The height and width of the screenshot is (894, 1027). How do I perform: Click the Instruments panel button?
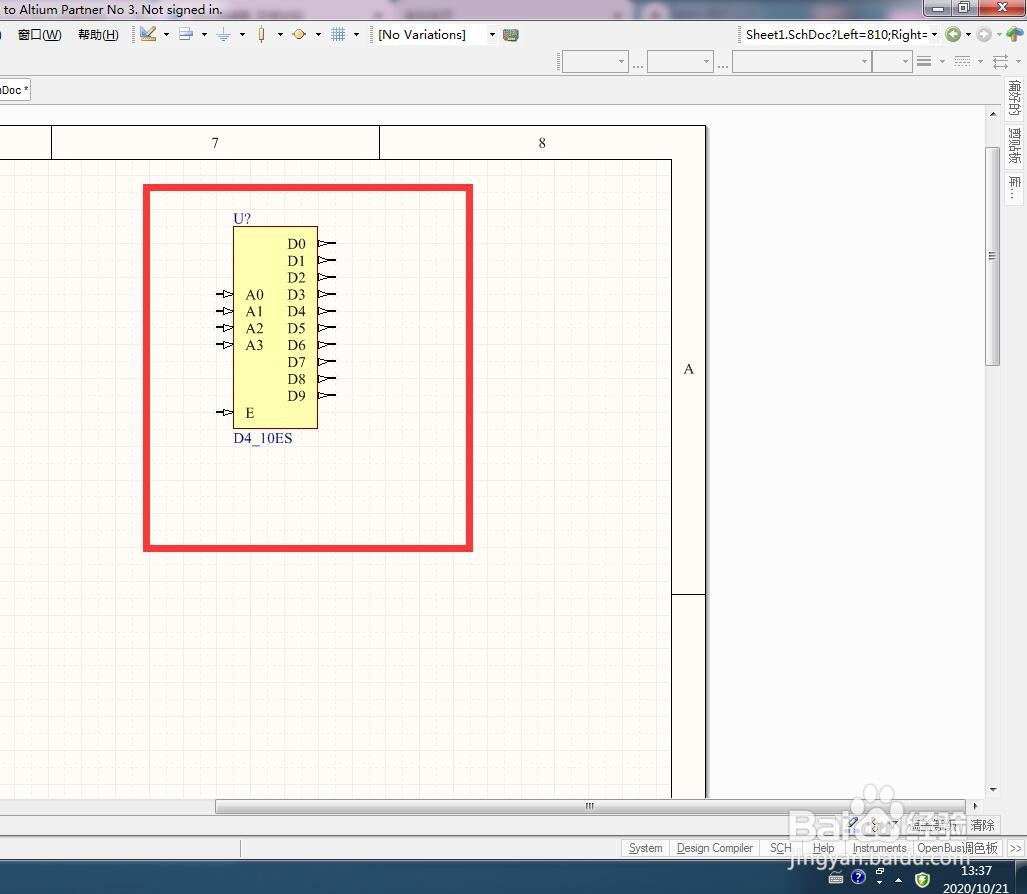(879, 848)
